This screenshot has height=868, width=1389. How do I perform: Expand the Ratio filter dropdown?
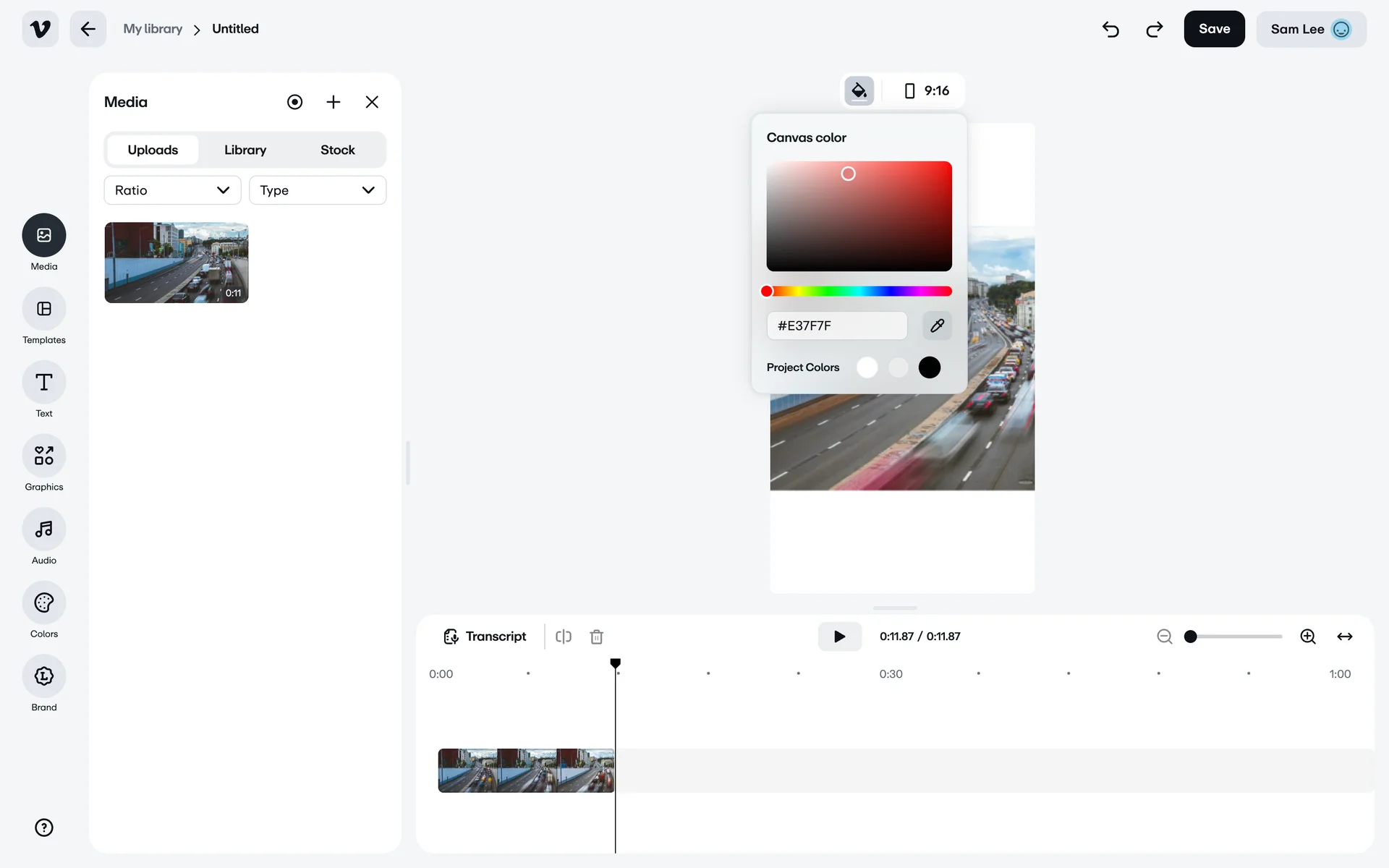coord(172,190)
